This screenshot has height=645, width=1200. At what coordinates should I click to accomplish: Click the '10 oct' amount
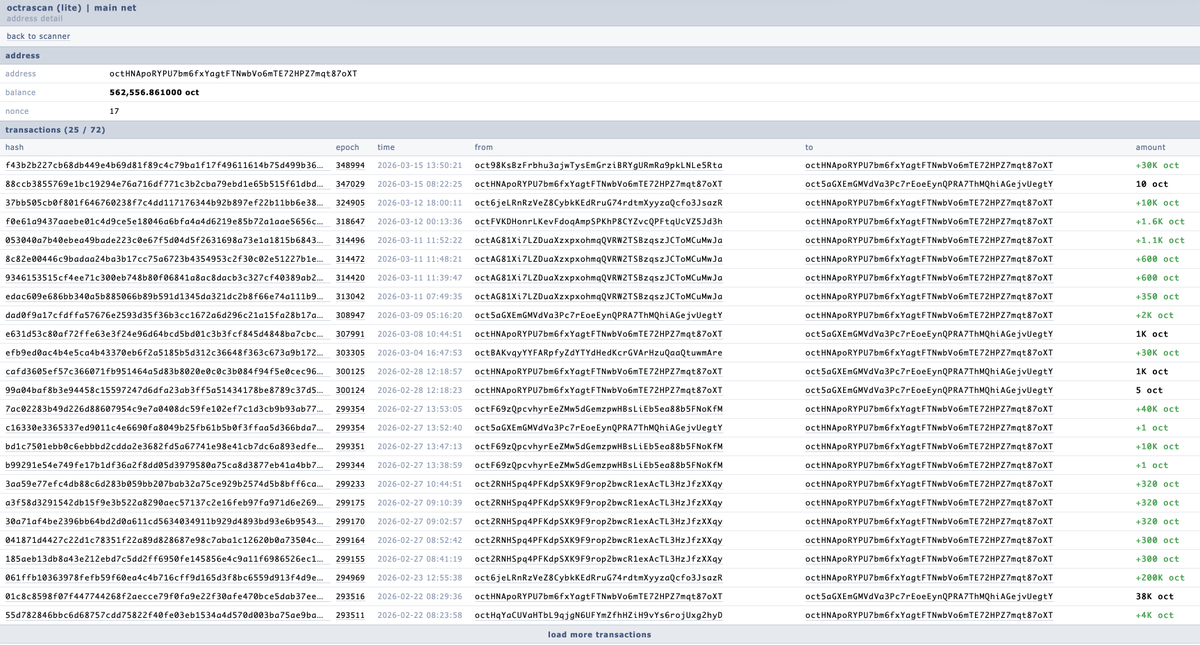(1152, 184)
